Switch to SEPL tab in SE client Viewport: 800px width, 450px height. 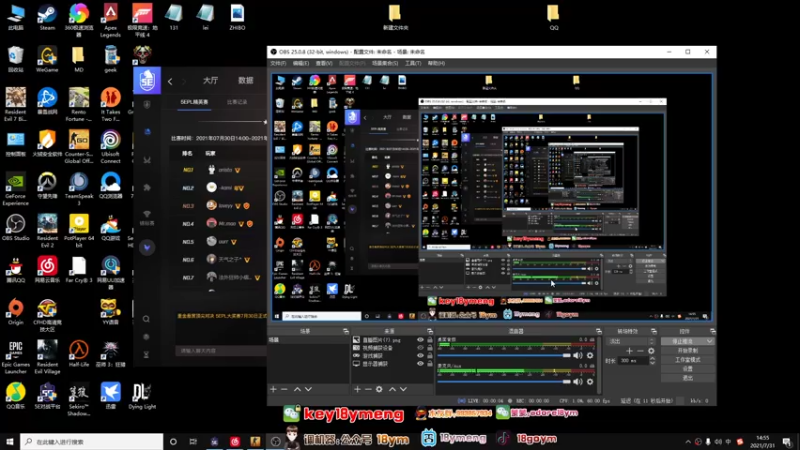(194, 102)
